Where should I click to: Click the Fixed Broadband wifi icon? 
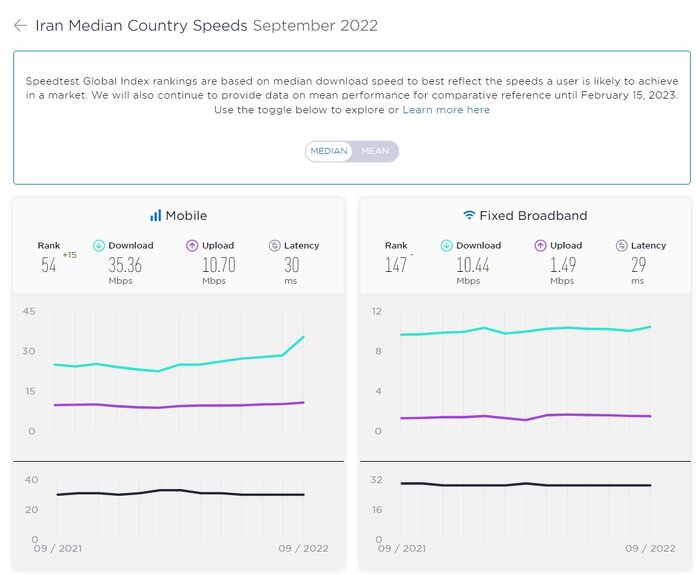tap(469, 215)
